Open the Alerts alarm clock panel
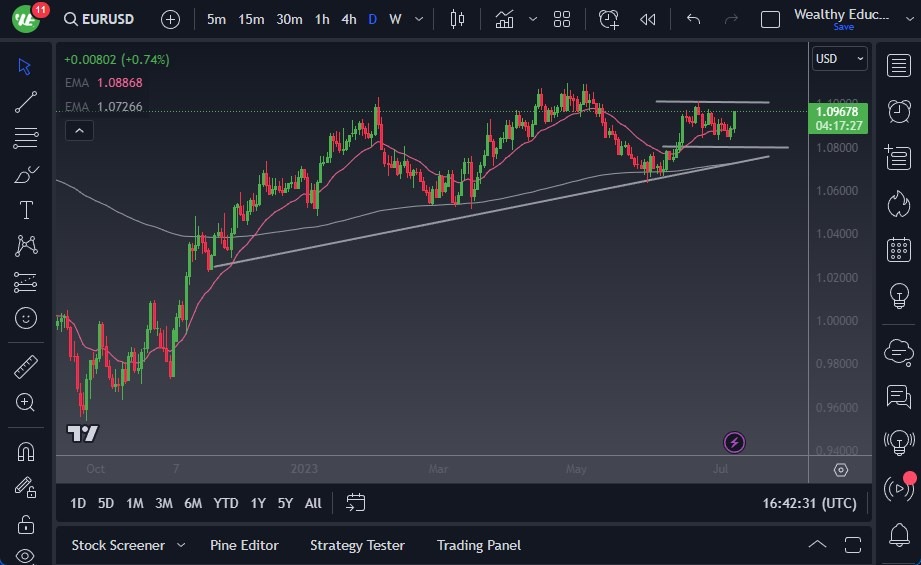Screen dimensions: 921x565 coord(898,111)
